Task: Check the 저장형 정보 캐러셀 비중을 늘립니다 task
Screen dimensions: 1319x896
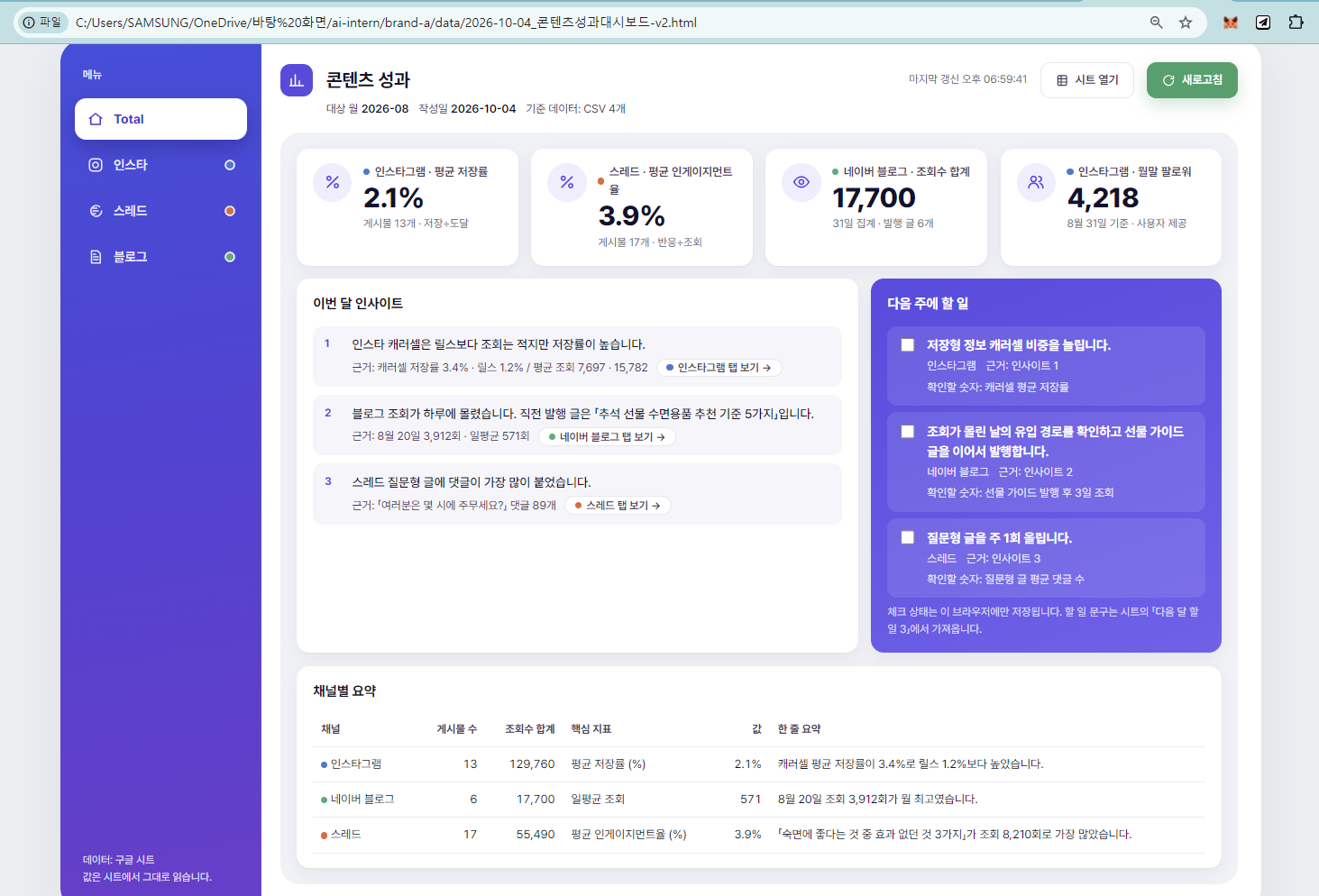Action: (908, 345)
